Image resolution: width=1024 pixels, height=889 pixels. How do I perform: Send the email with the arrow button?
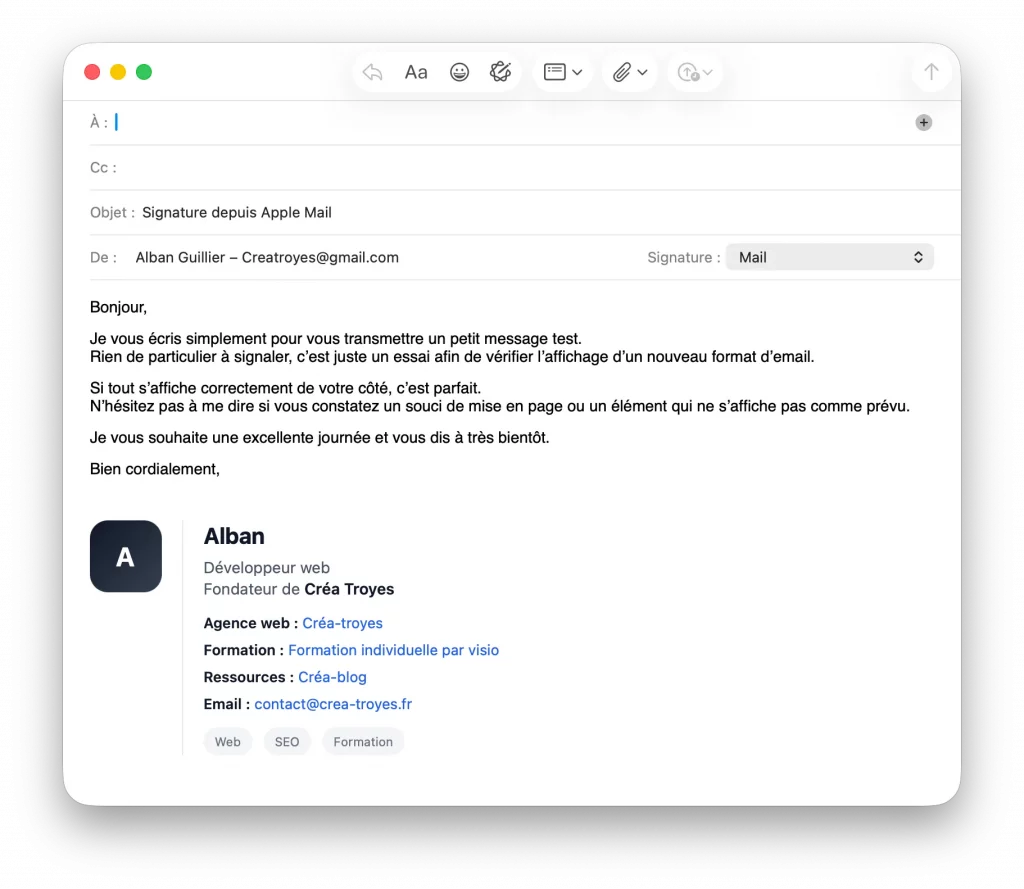pos(930,71)
